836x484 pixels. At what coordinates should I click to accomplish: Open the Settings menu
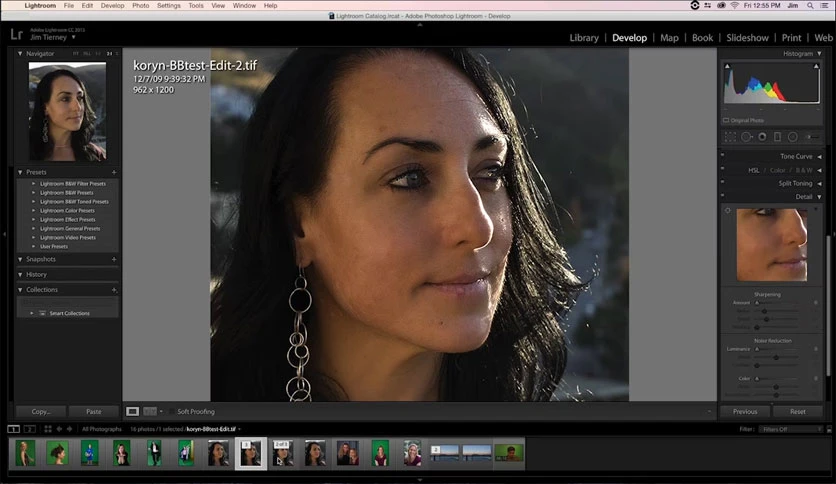tap(168, 5)
